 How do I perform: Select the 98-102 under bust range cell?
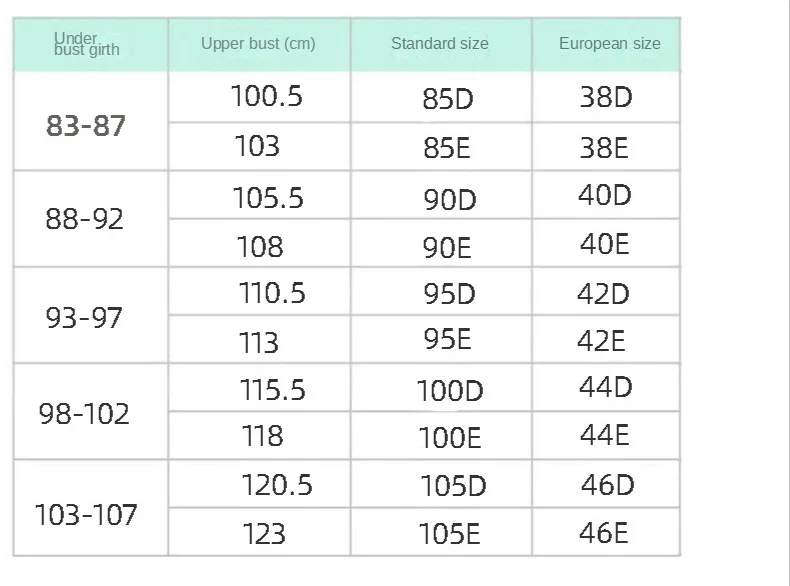tap(84, 413)
